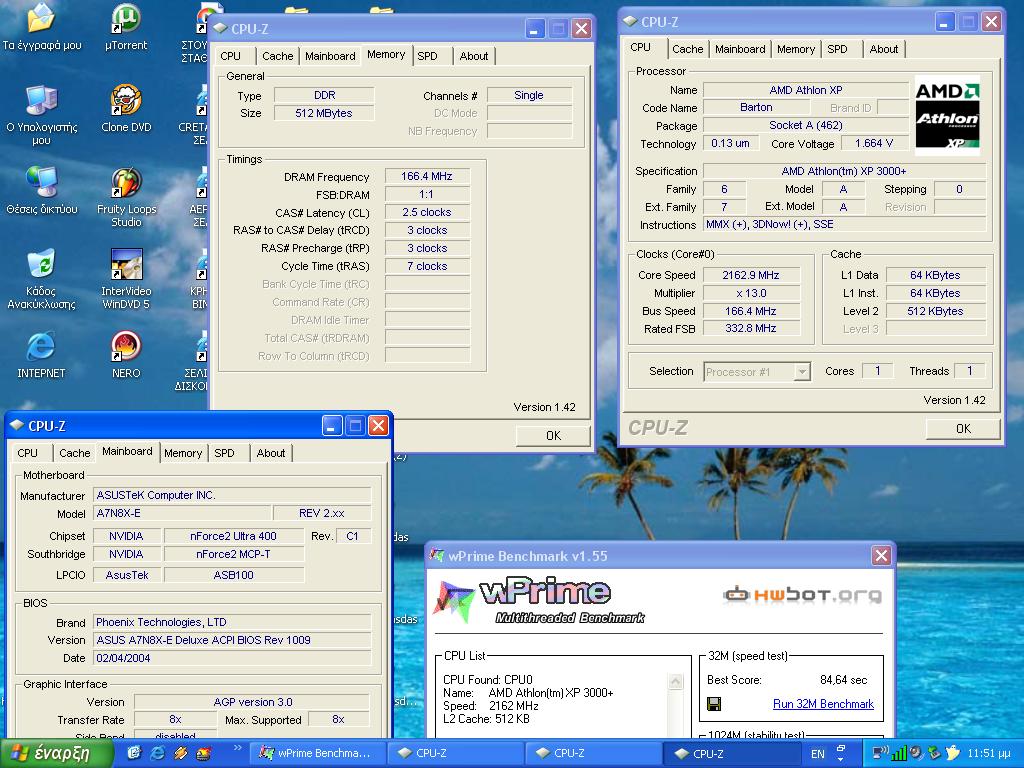Click the yellow duck tray icon beside the clock
This screenshot has width=1024, height=768.
click(953, 753)
